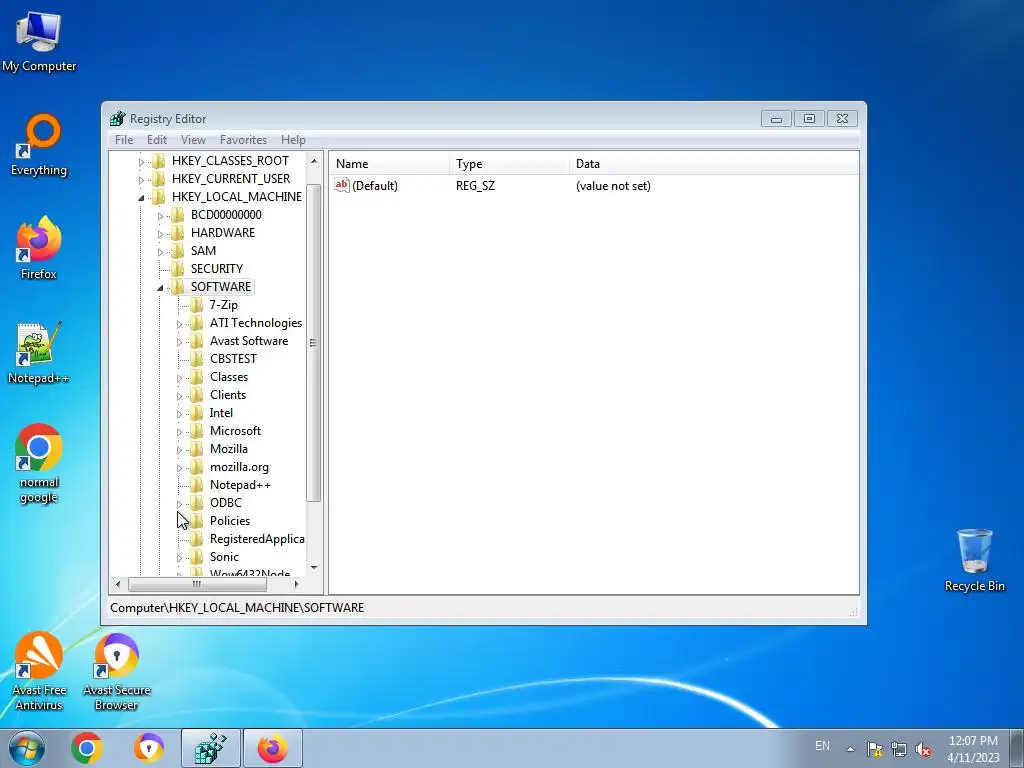Open the Firefox desktop shortcut
This screenshot has width=1024, height=768.
[39, 248]
